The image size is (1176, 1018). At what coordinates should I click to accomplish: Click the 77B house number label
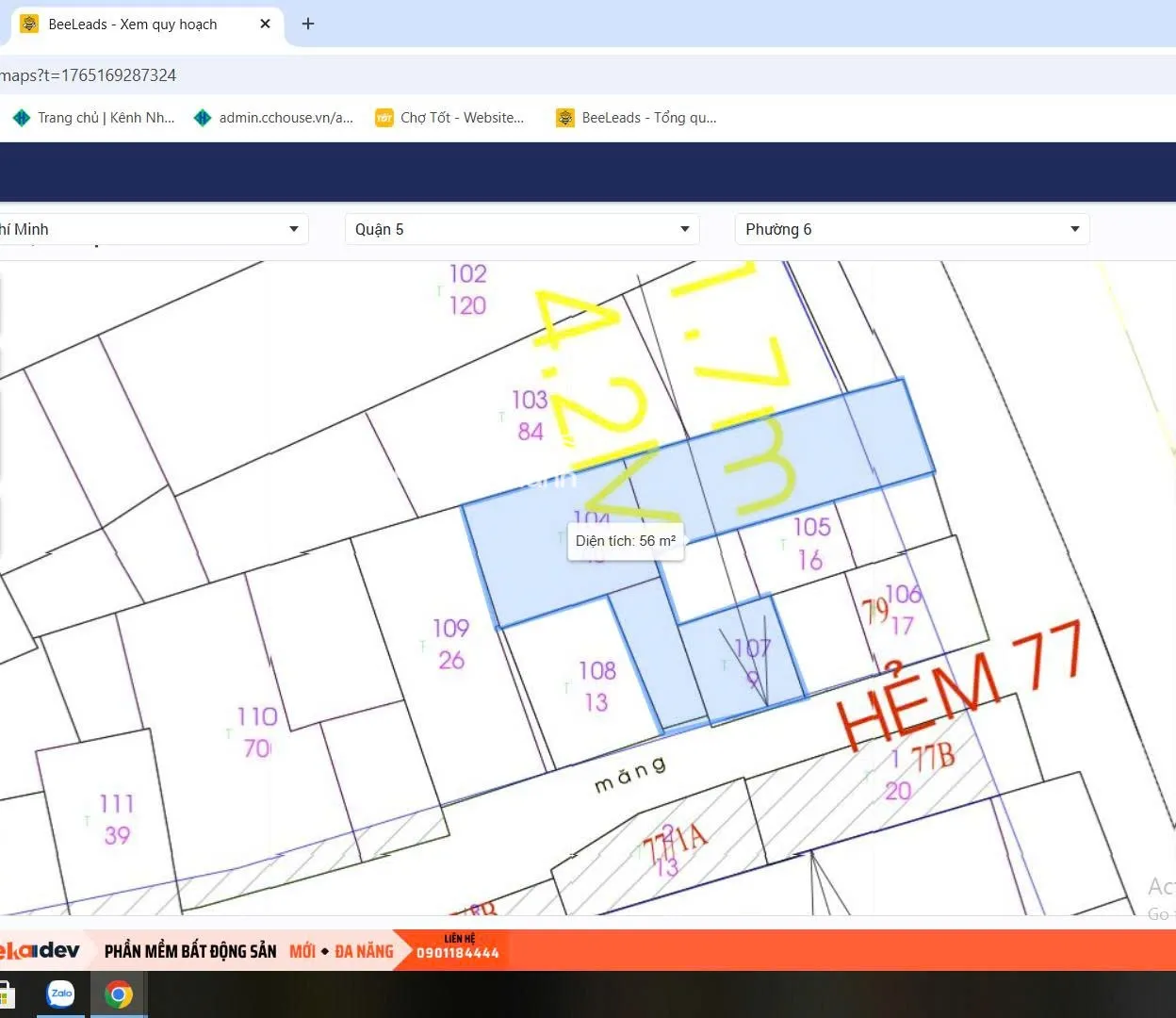pos(932,758)
